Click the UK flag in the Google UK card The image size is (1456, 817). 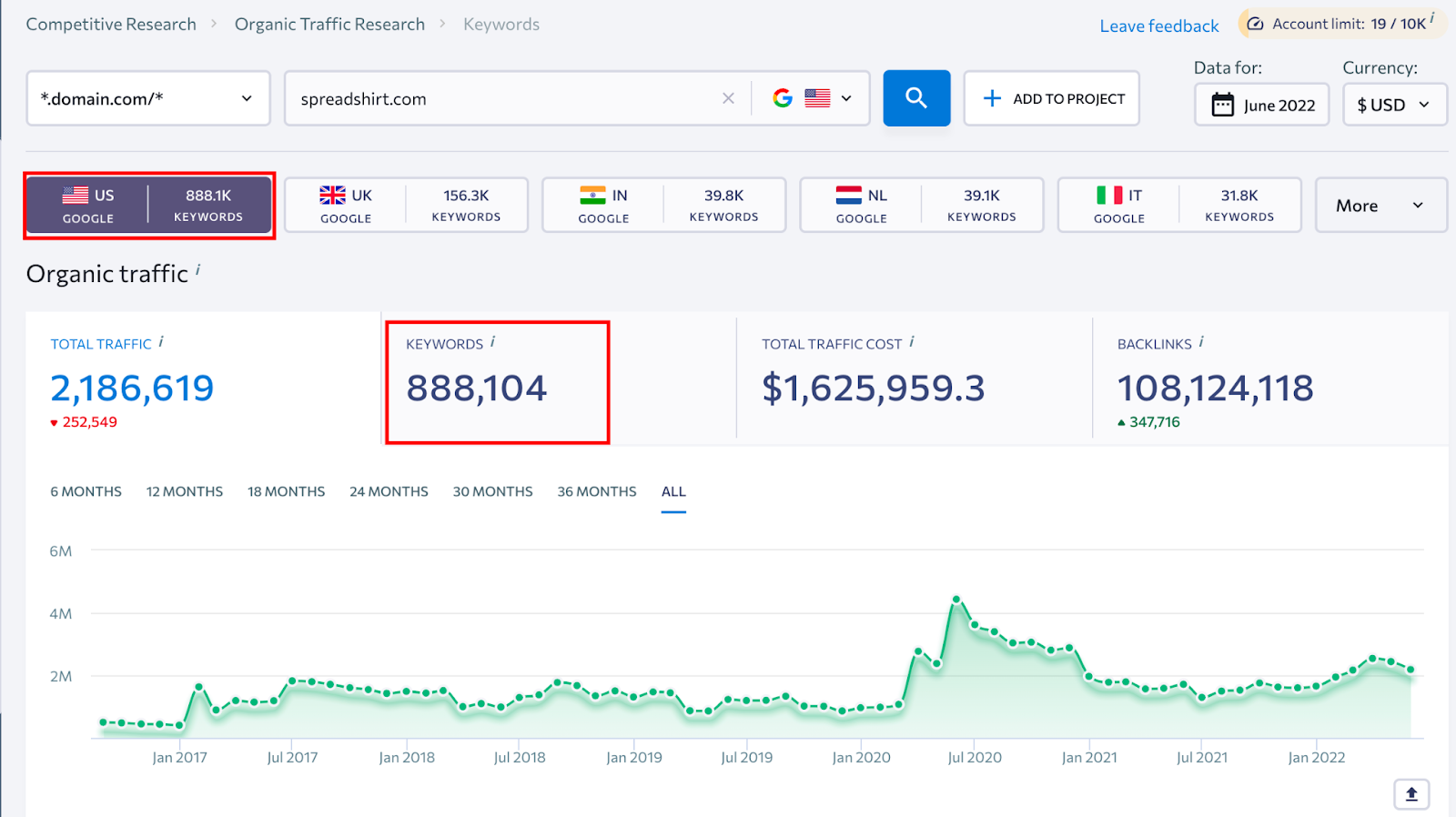click(332, 195)
